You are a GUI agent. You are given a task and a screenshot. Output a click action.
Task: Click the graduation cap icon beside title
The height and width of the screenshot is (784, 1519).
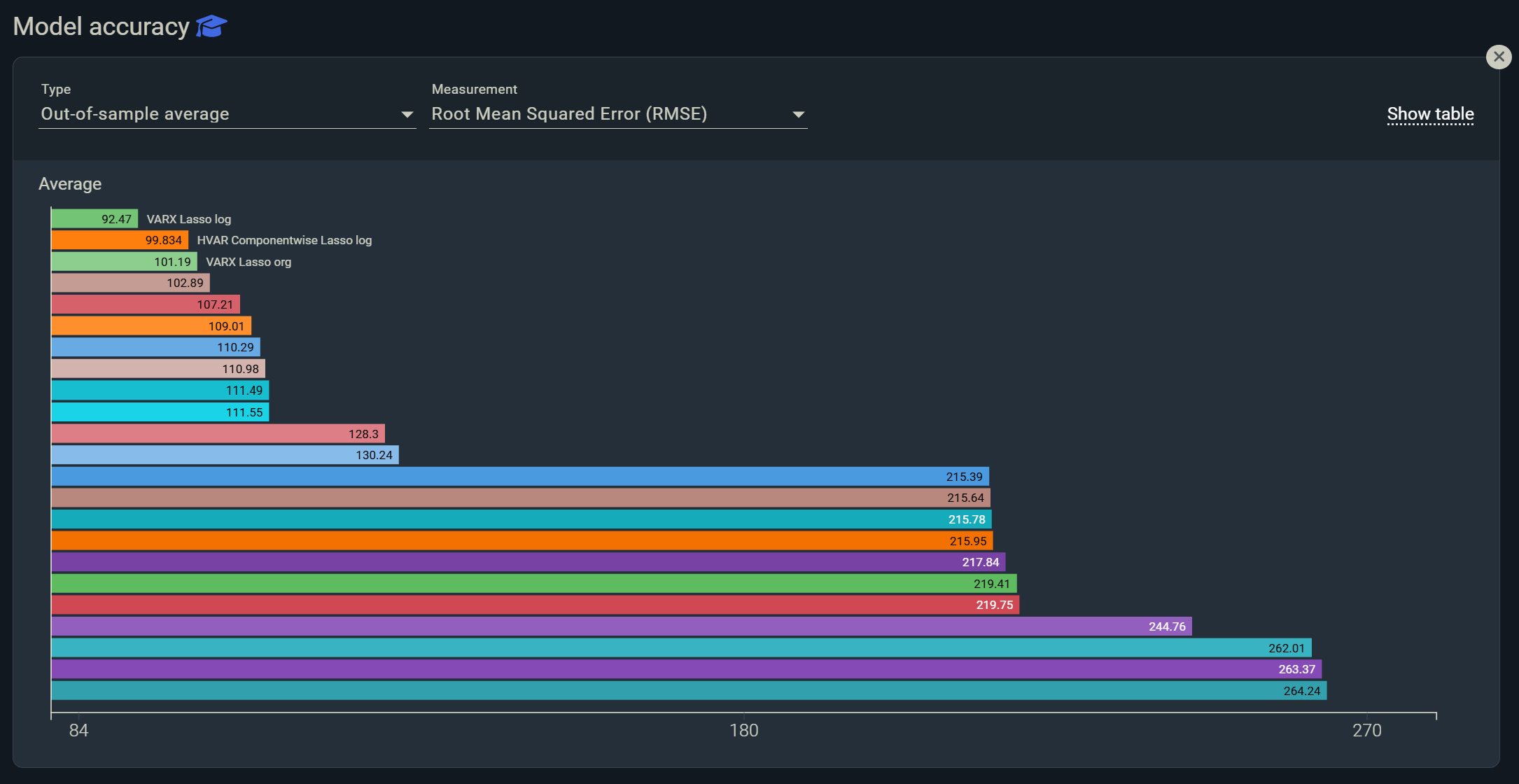click(211, 27)
